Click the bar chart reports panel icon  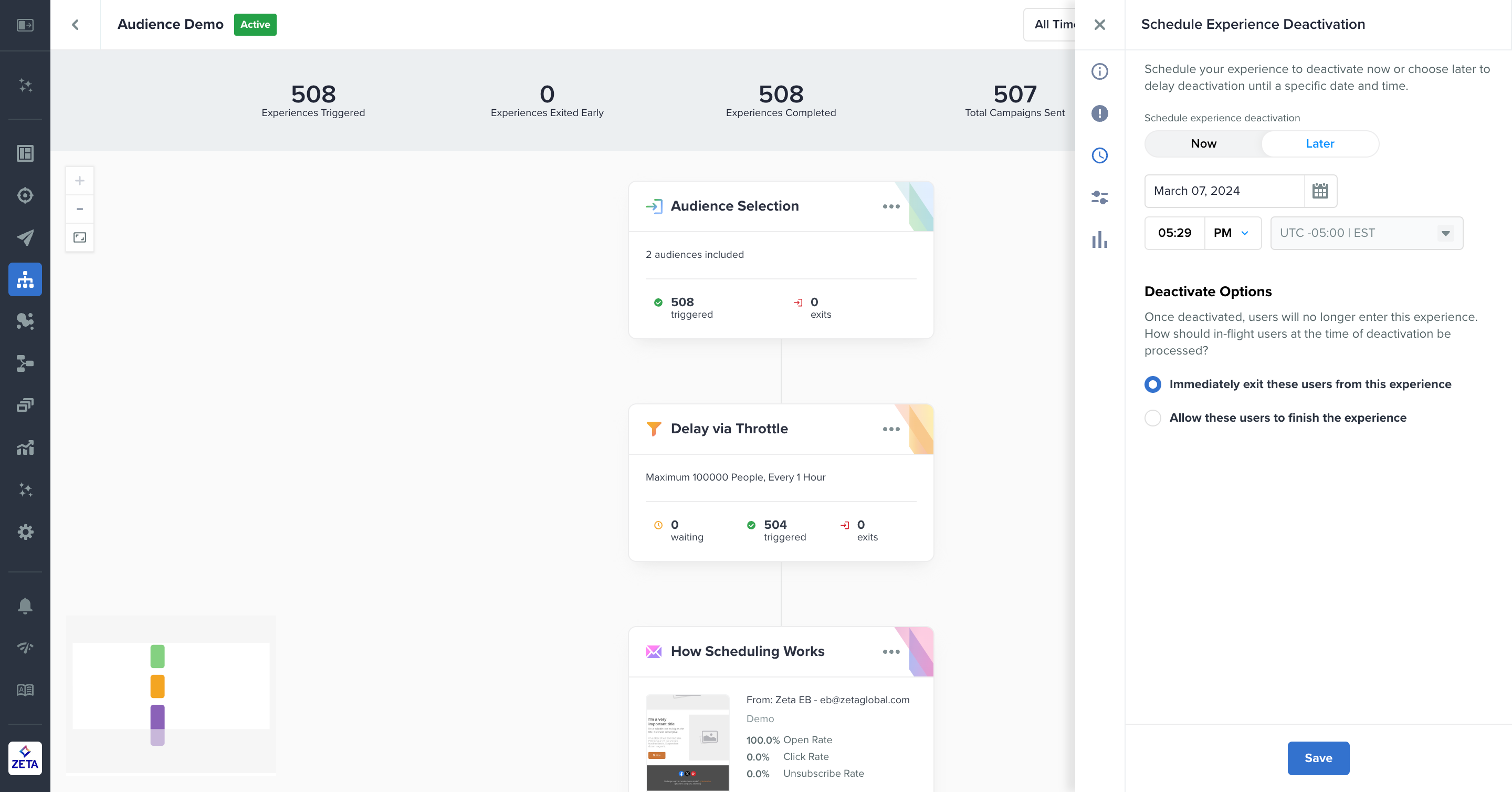(1099, 239)
